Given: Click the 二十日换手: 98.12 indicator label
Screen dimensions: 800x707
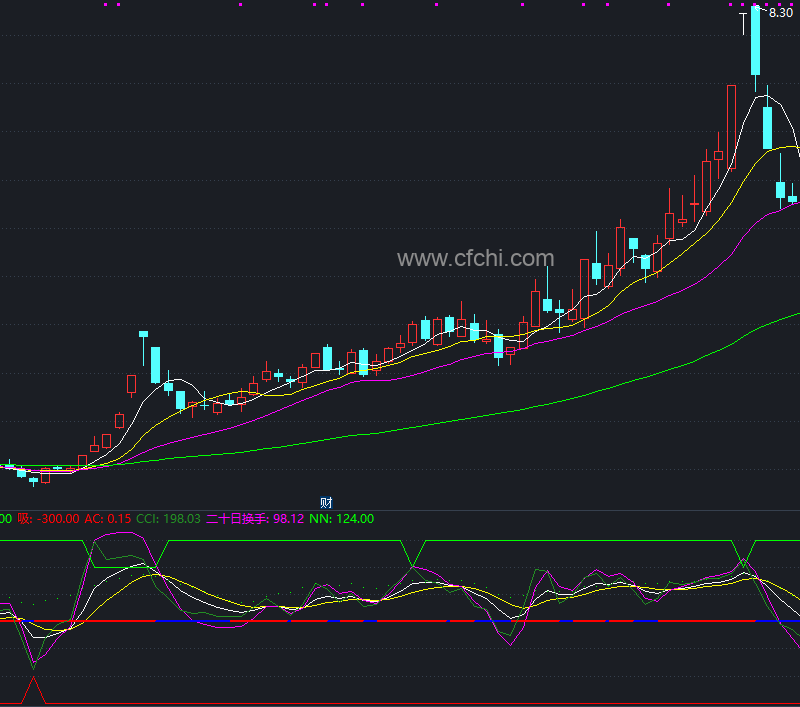Looking at the screenshot, I should pos(255,519).
